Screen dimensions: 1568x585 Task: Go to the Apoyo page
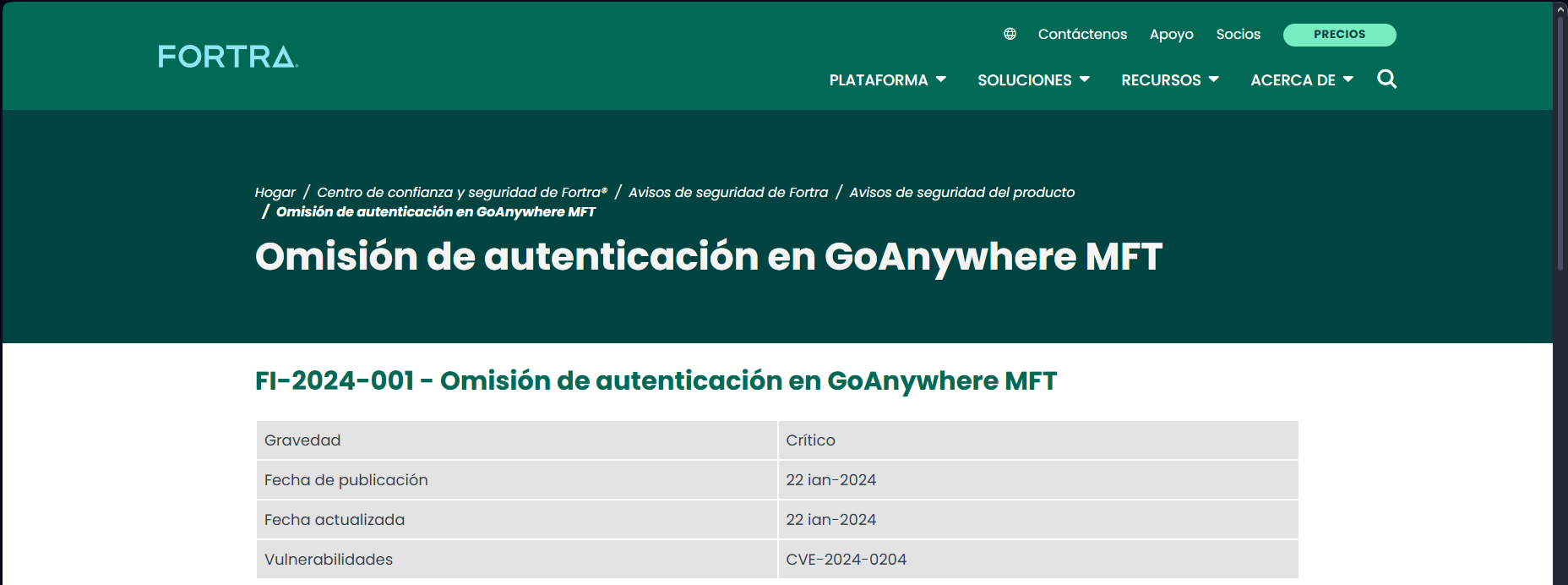[1171, 34]
